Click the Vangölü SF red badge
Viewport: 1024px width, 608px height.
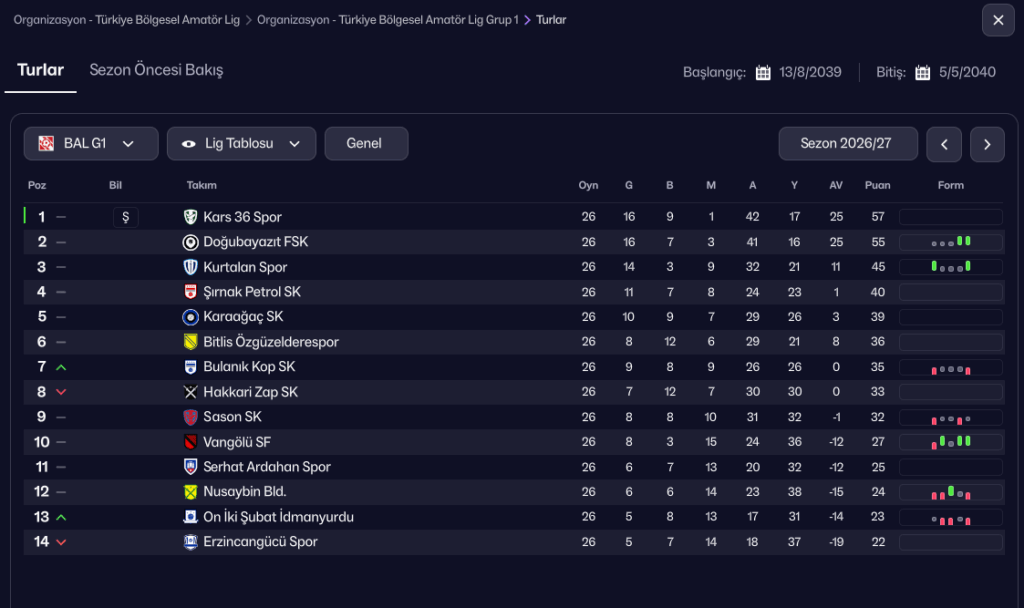coord(190,442)
